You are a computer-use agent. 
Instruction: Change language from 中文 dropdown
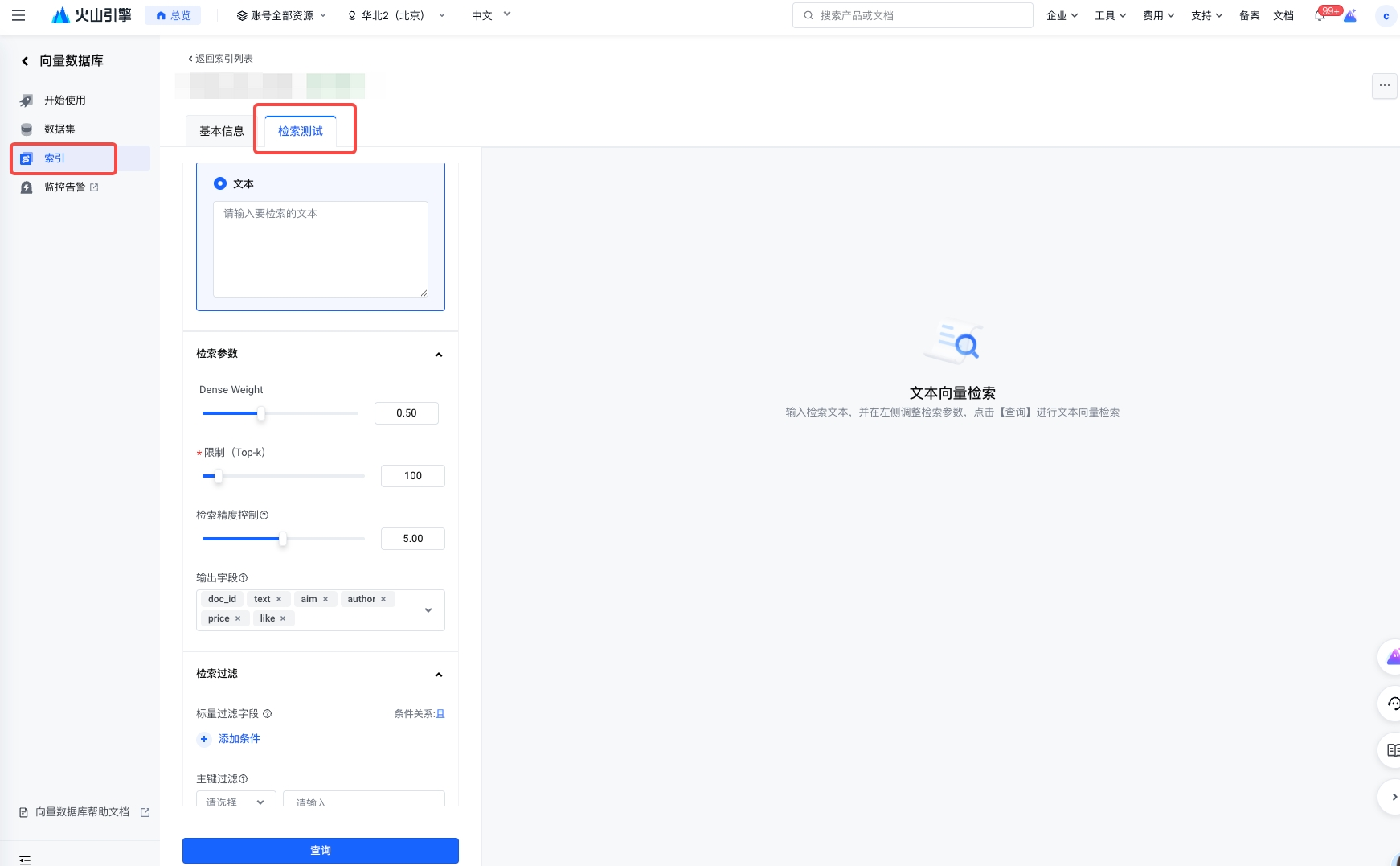(x=491, y=15)
